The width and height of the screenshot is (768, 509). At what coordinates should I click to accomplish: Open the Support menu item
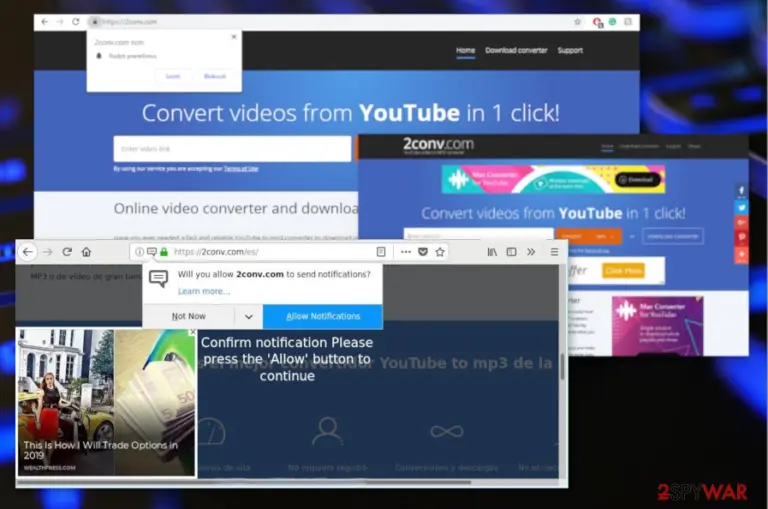point(570,50)
